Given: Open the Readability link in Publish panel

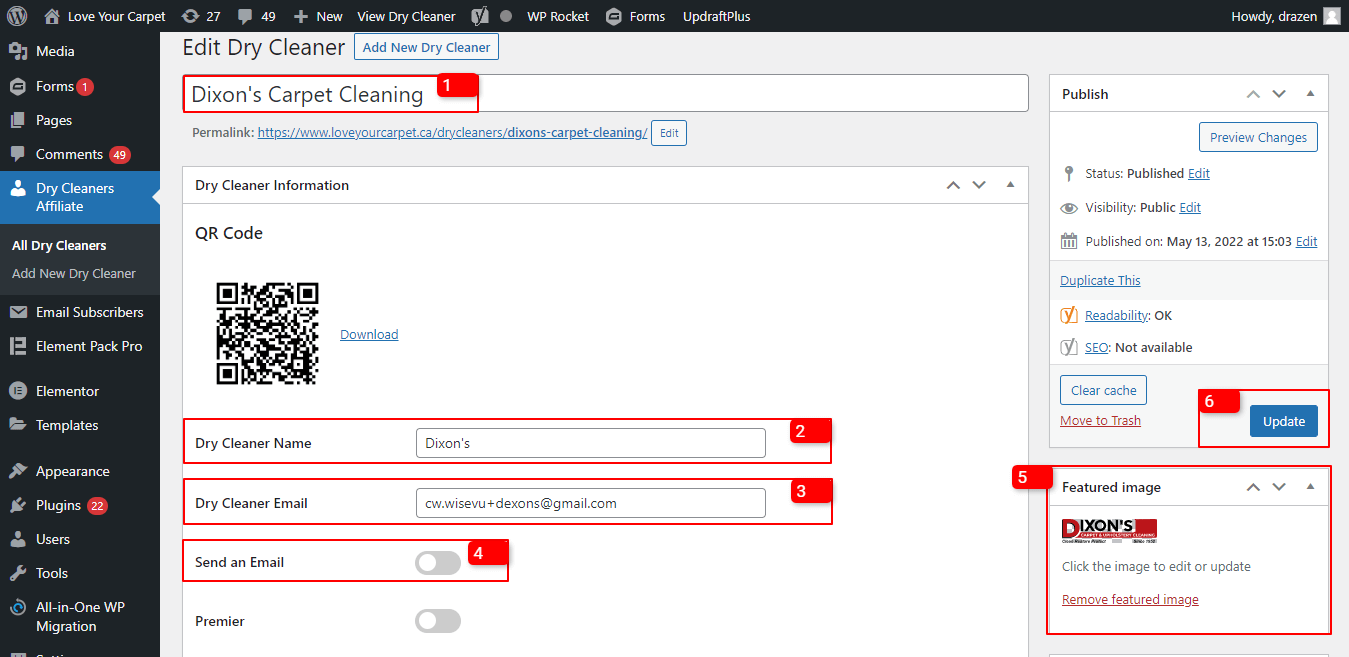Looking at the screenshot, I should (1116, 315).
